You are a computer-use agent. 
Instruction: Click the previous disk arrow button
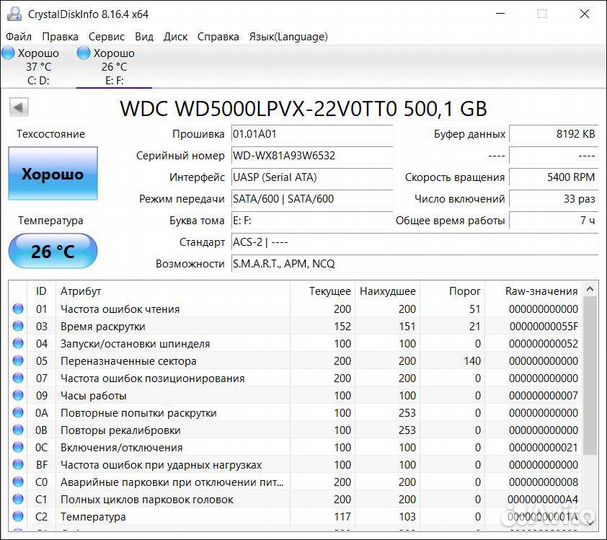coord(19,107)
